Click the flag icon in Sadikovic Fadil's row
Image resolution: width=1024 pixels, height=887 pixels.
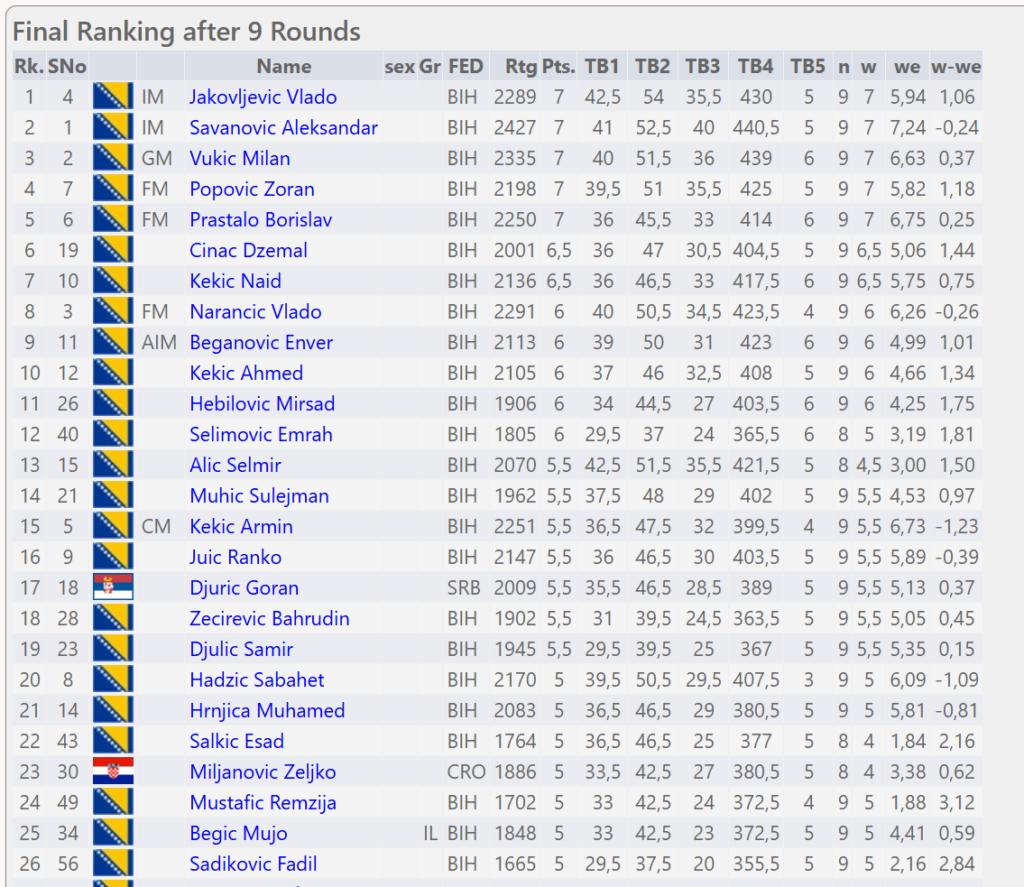tap(113, 864)
